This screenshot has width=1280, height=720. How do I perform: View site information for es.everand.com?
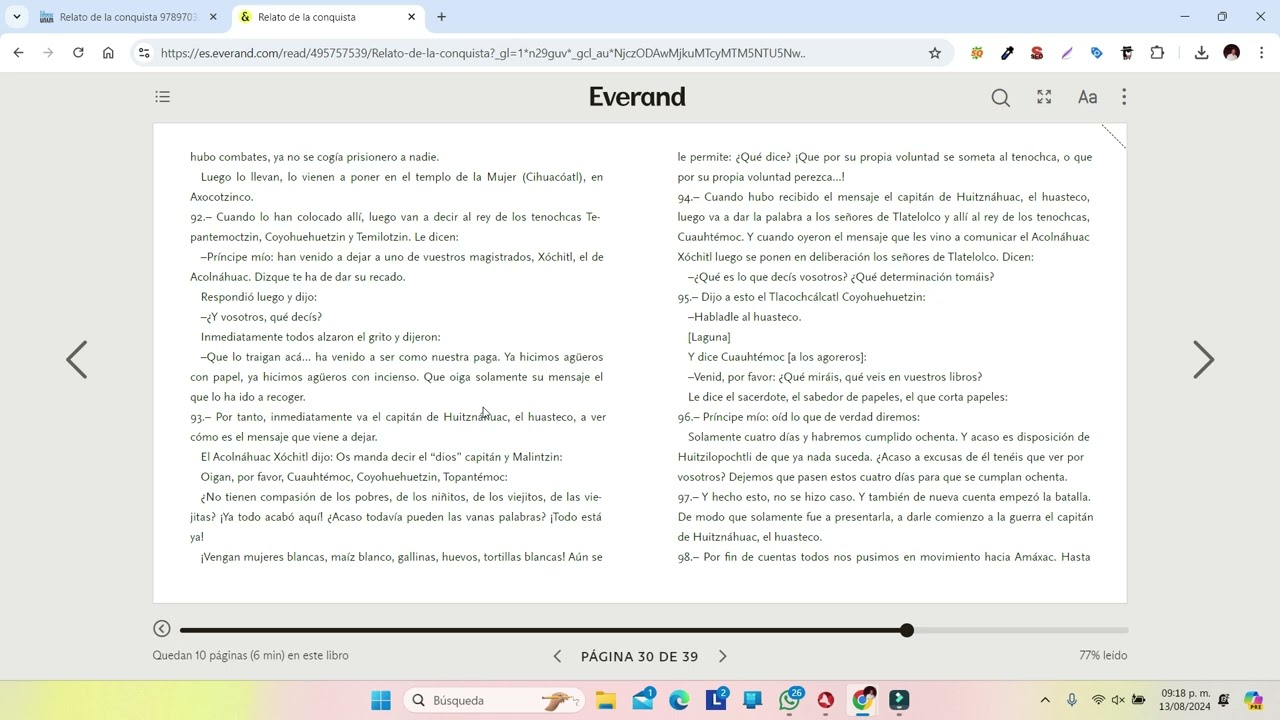point(144,53)
